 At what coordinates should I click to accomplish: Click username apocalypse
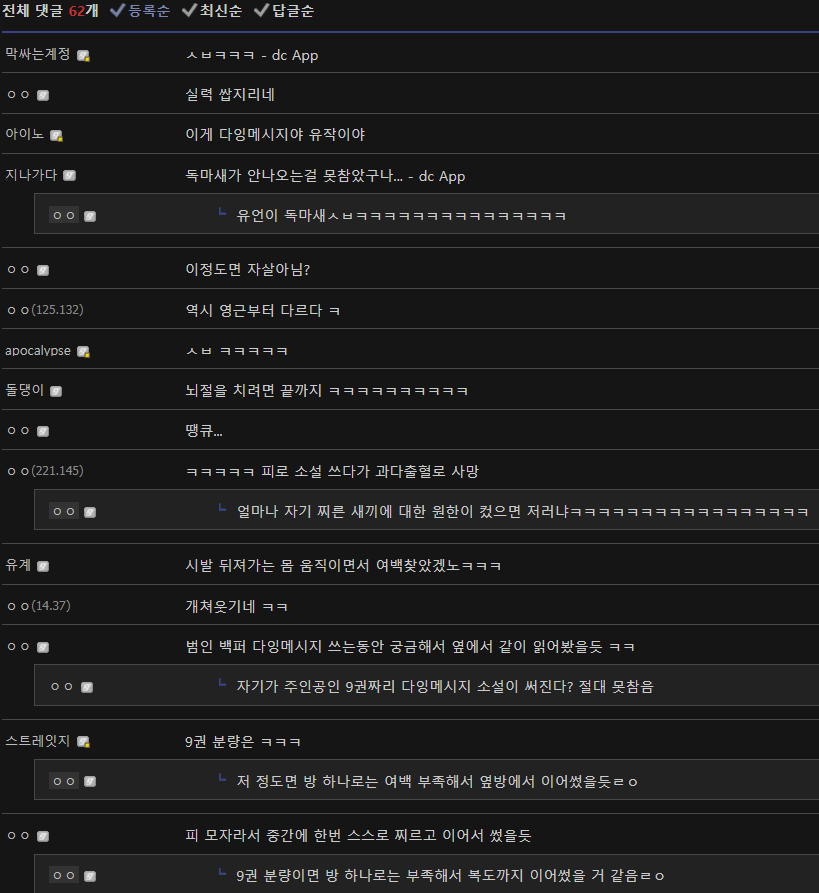pyautogui.click(x=38, y=351)
